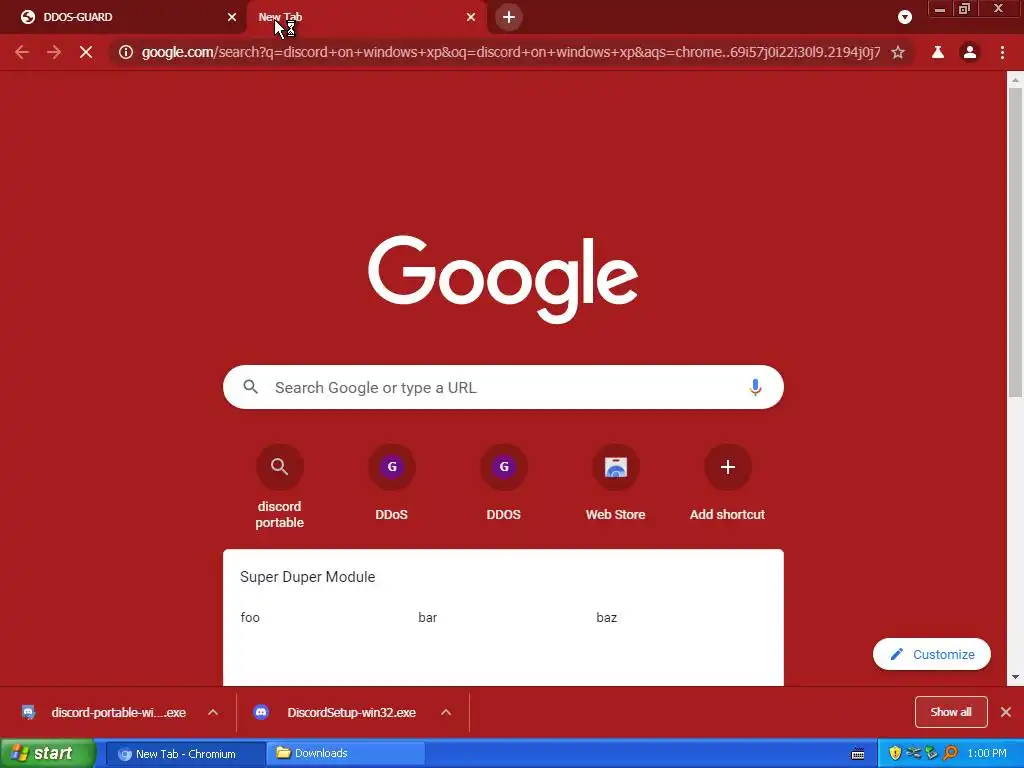Click the Google logo
The image size is (1024, 768).
coord(503,279)
